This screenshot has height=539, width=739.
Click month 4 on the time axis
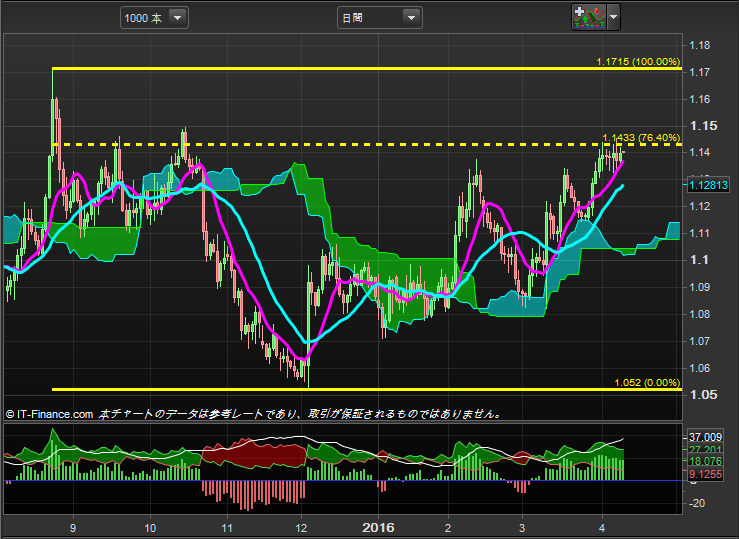(x=602, y=528)
